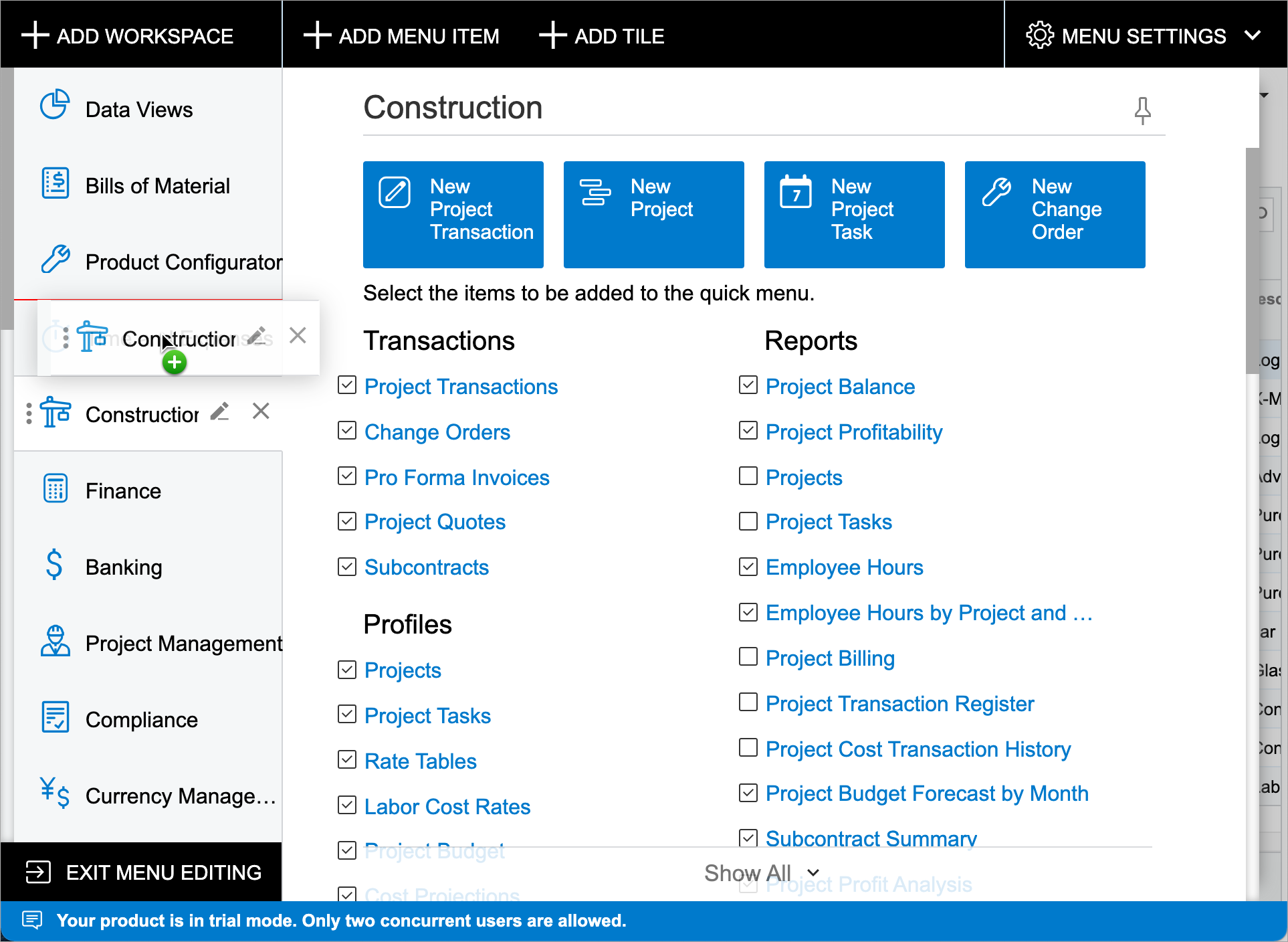The width and height of the screenshot is (1288, 942).
Task: Check the Project Transaction Register checkbox
Action: click(748, 702)
